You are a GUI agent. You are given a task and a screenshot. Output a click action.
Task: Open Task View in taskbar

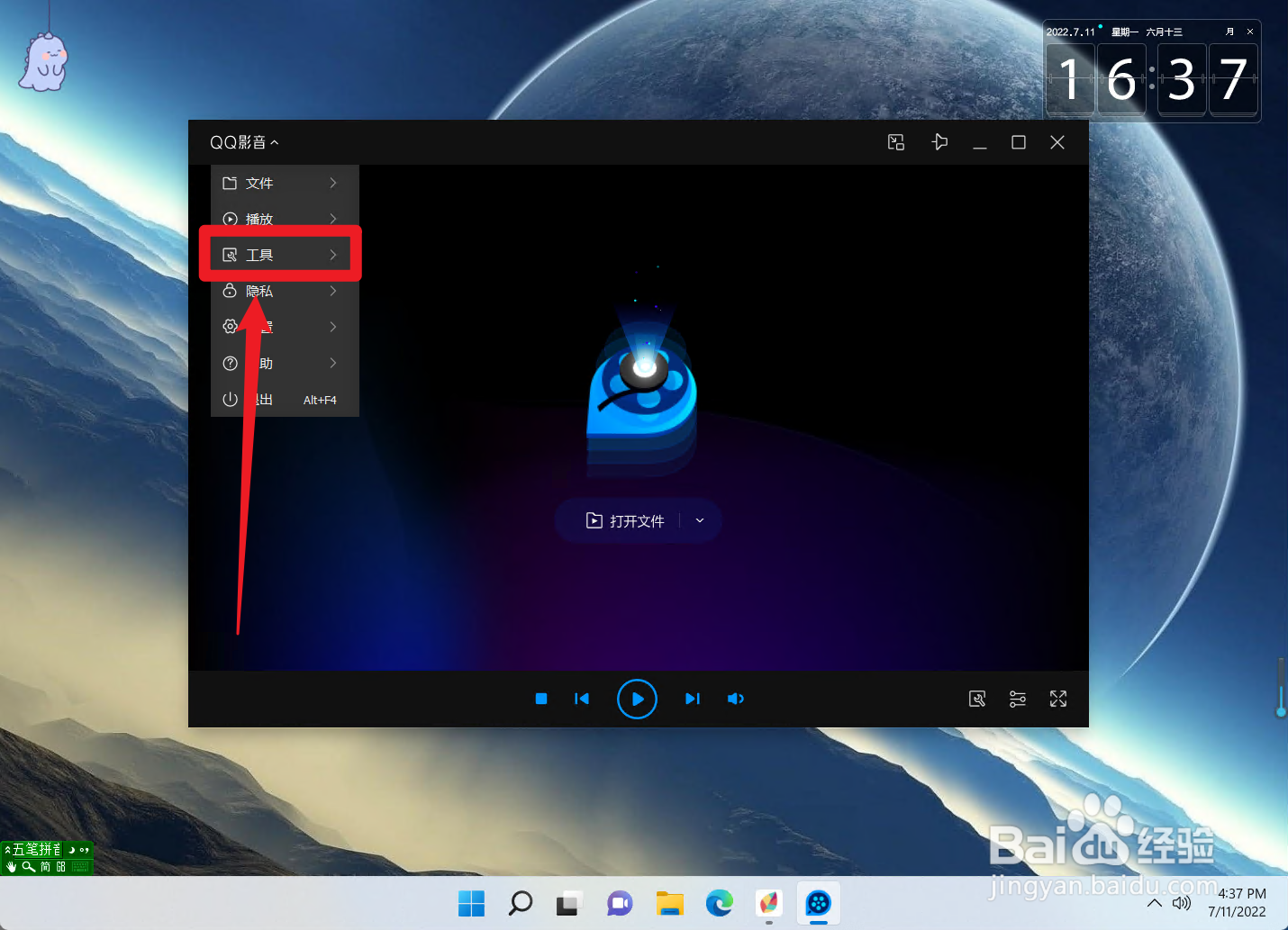[568, 903]
